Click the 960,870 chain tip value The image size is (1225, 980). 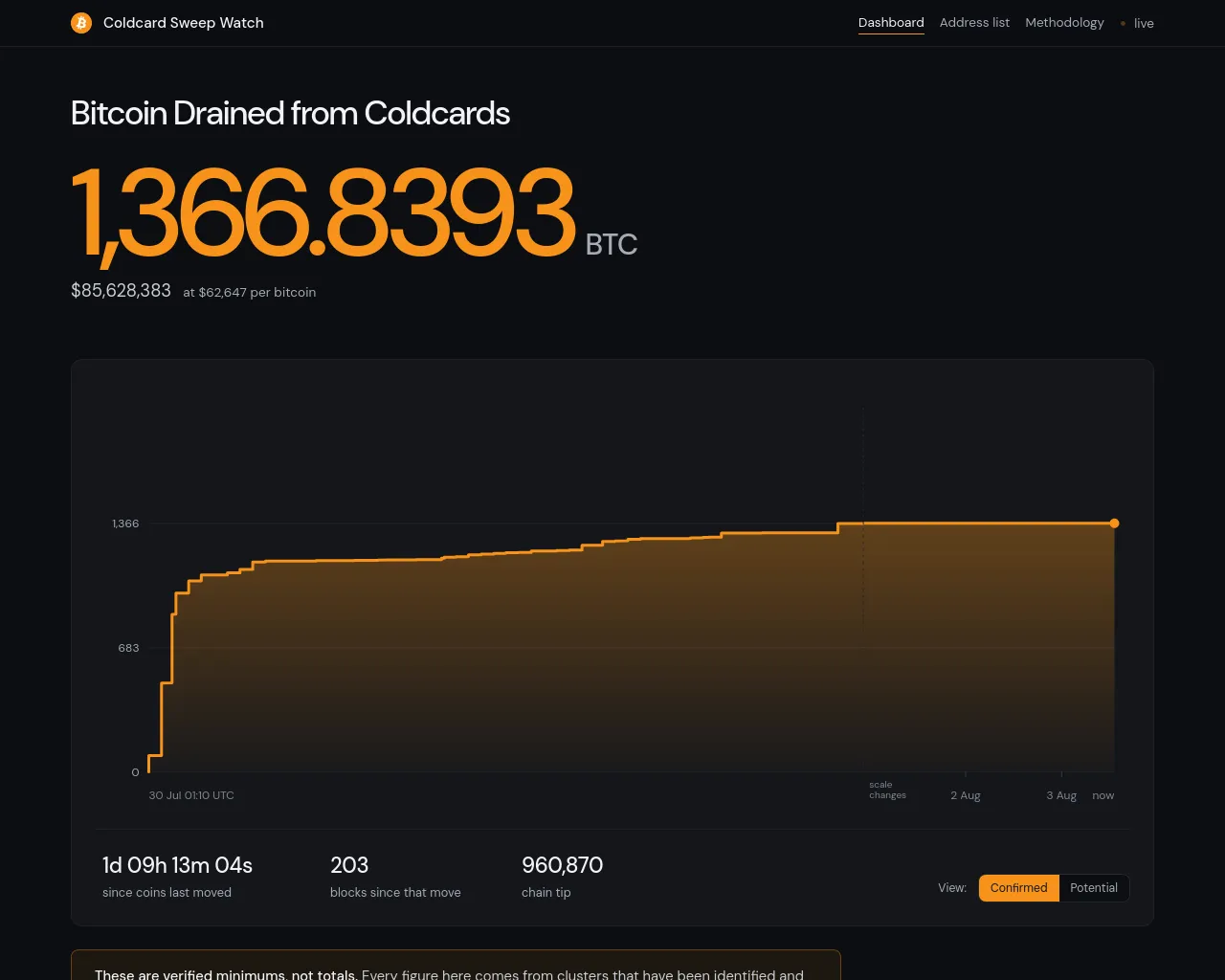point(563,865)
